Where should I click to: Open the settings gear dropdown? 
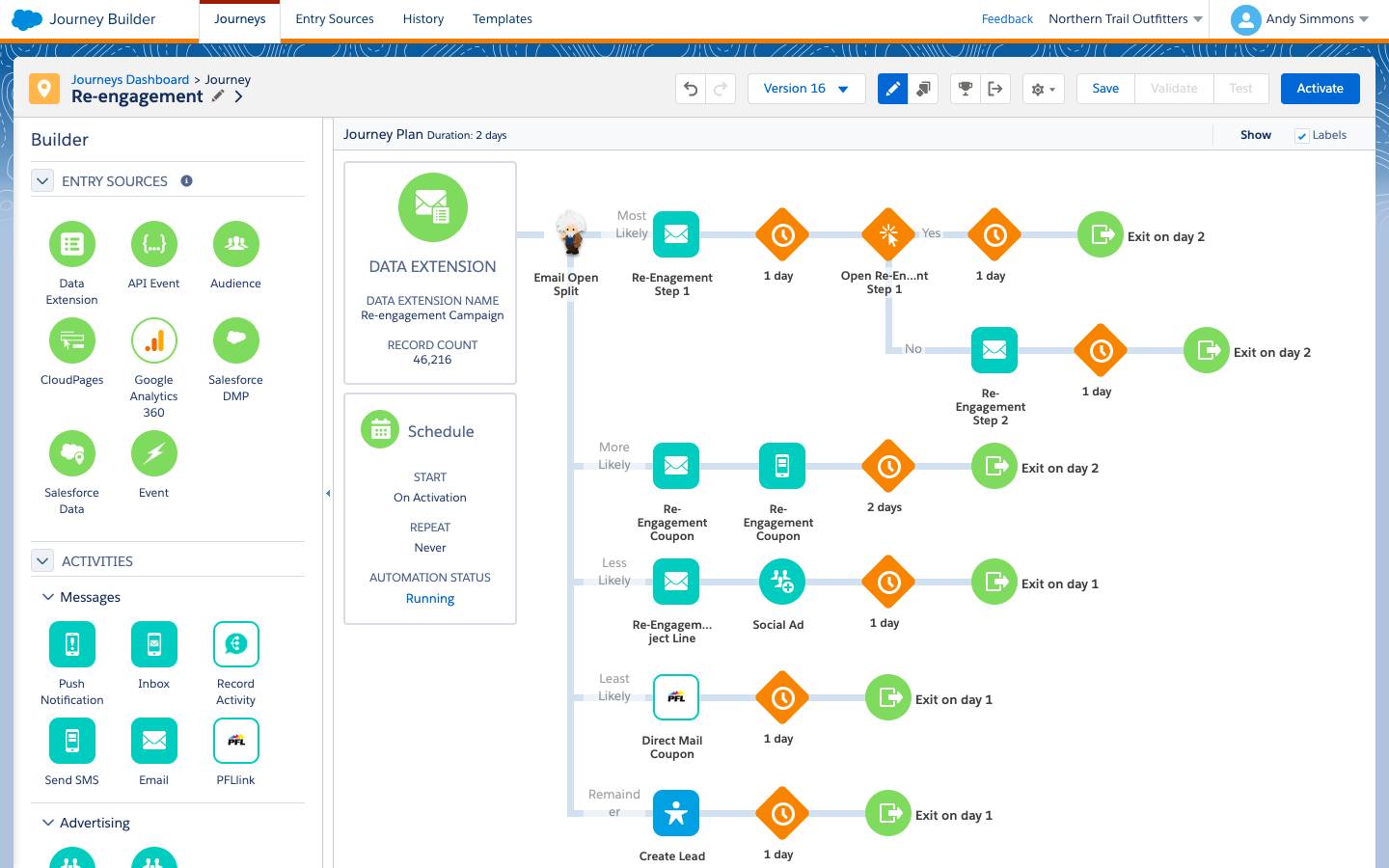click(x=1043, y=89)
